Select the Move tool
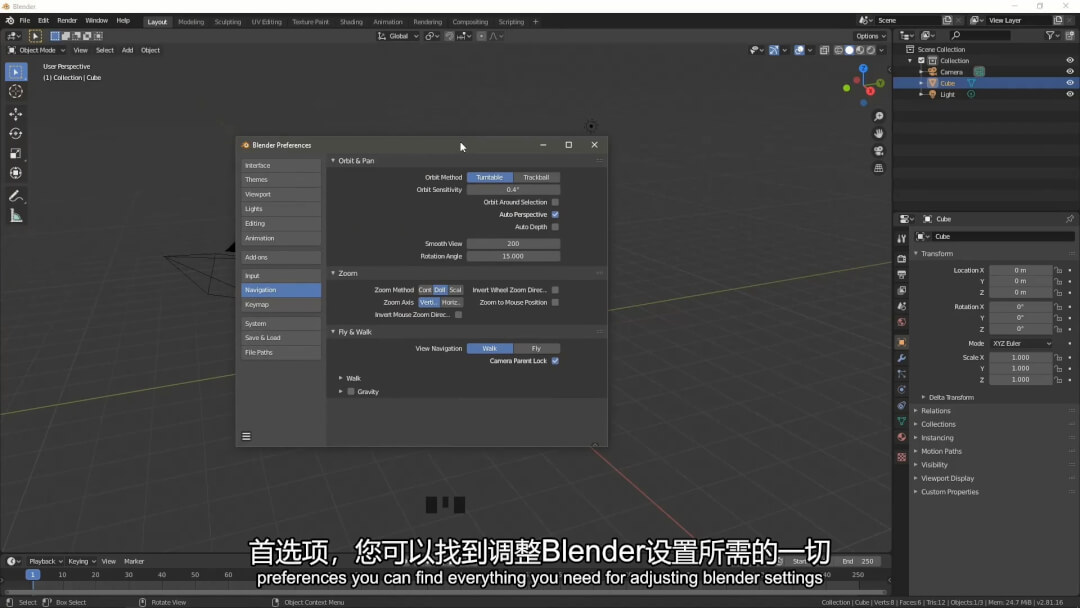 (16, 114)
